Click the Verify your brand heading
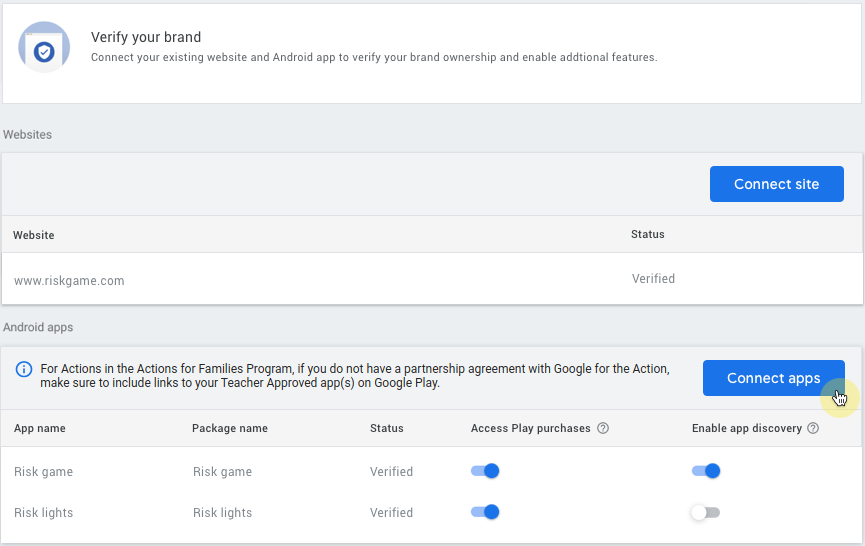Screen dimensions: 865x546 coord(146,37)
